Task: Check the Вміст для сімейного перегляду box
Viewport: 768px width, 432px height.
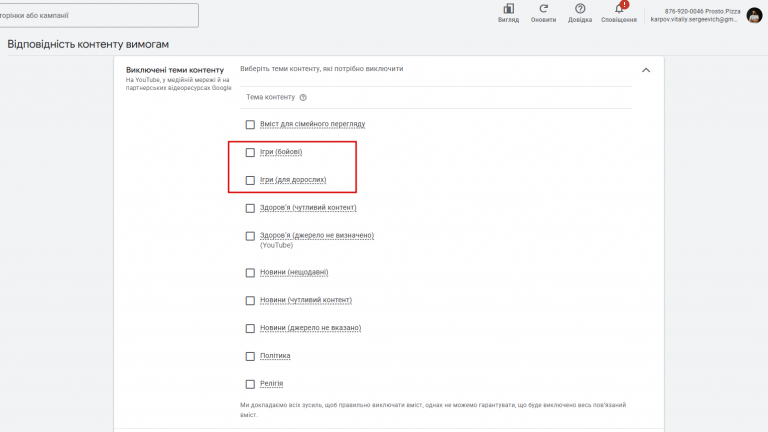Action: tap(250, 125)
